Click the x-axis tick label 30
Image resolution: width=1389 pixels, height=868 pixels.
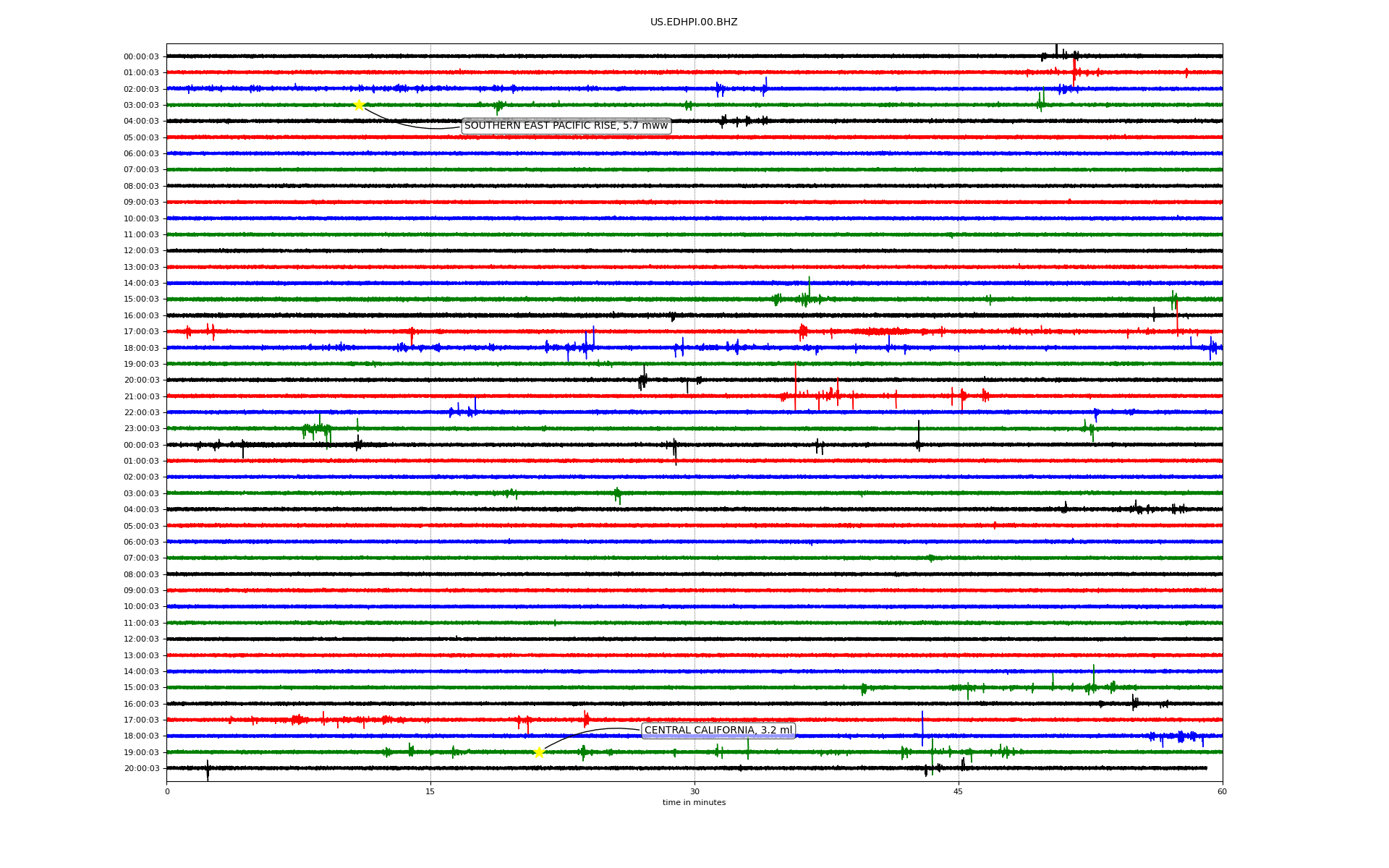[694, 791]
